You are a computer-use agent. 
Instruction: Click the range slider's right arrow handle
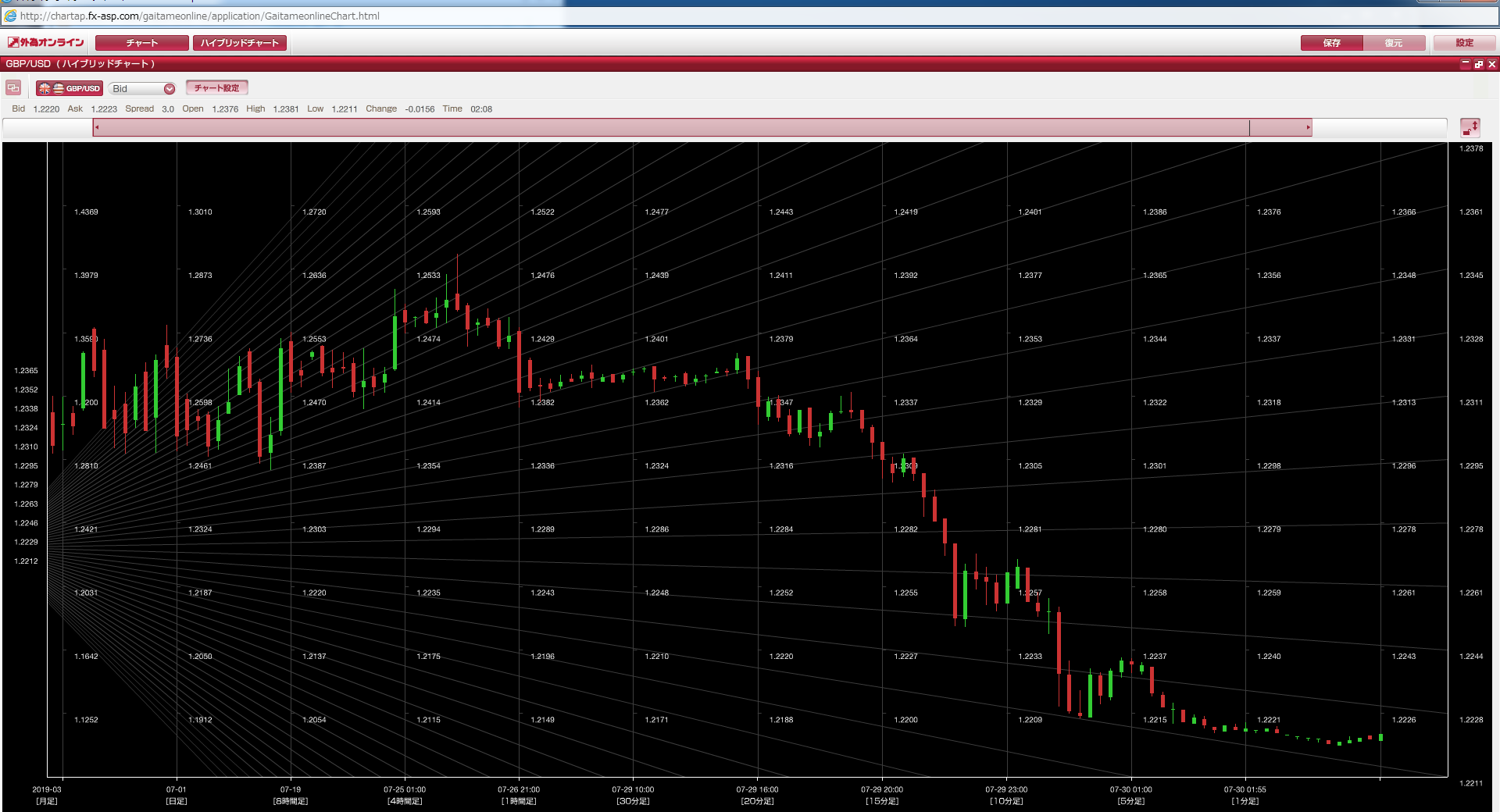[x=1308, y=127]
